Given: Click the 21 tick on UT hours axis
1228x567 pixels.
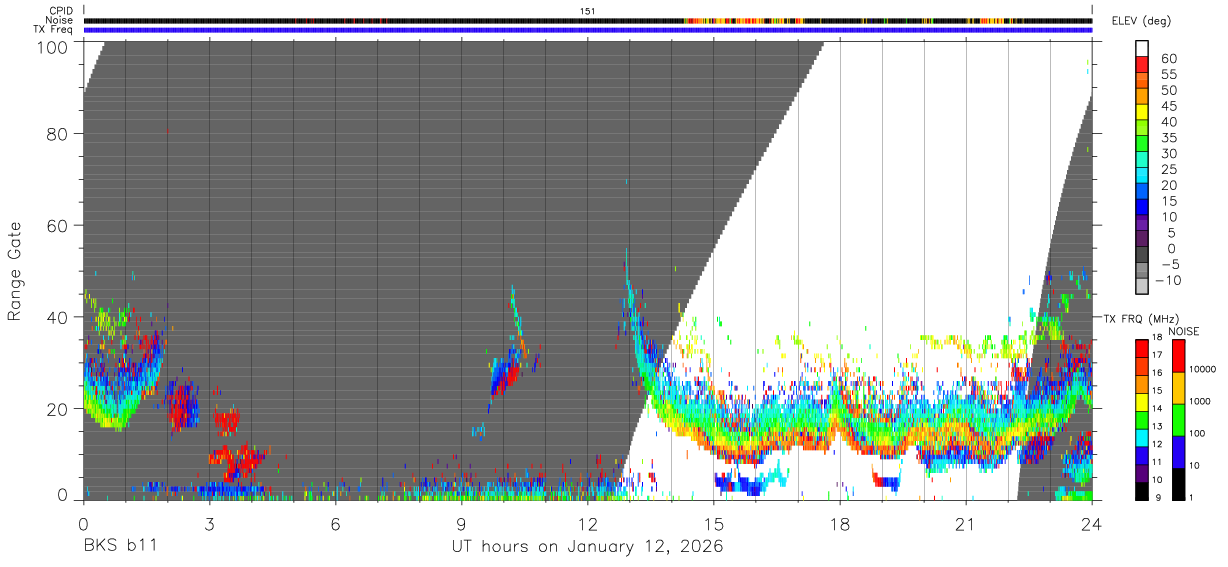Looking at the screenshot, I should [x=966, y=524].
